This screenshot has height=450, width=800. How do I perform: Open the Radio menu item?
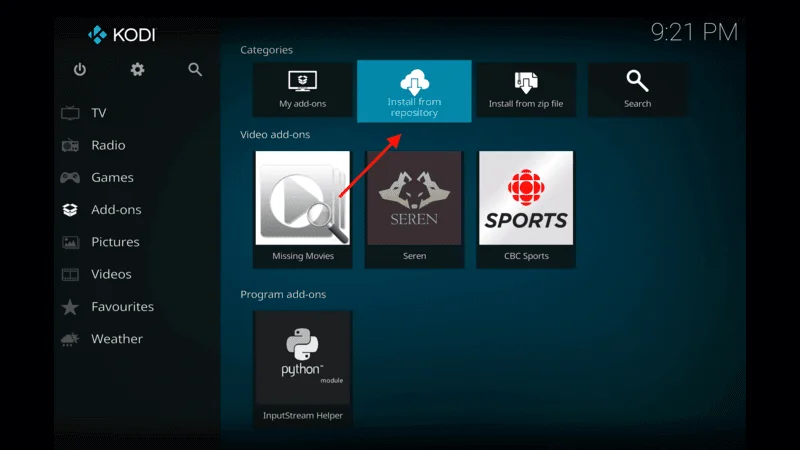(x=108, y=145)
